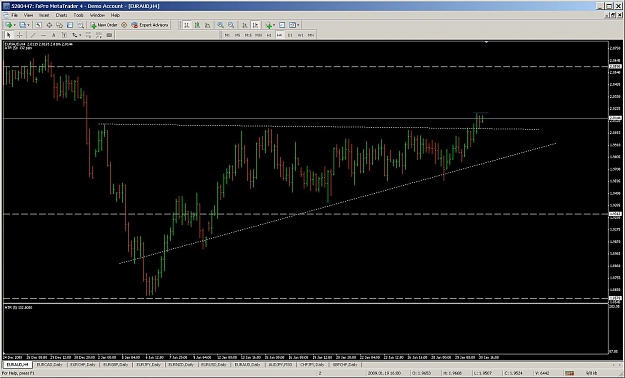Open the Profiles toolbar icon
The width and height of the screenshot is (625, 378).
[x=22, y=25]
